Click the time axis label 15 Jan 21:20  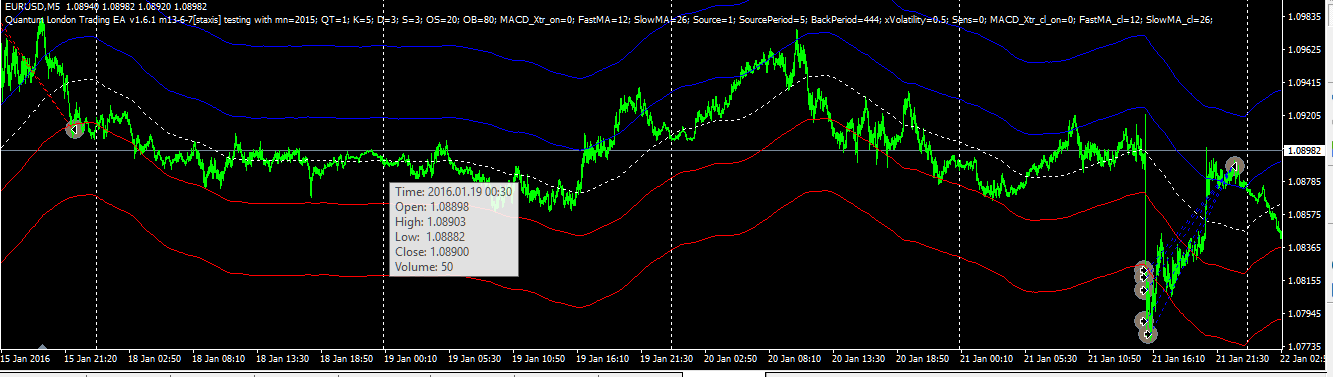(90, 358)
